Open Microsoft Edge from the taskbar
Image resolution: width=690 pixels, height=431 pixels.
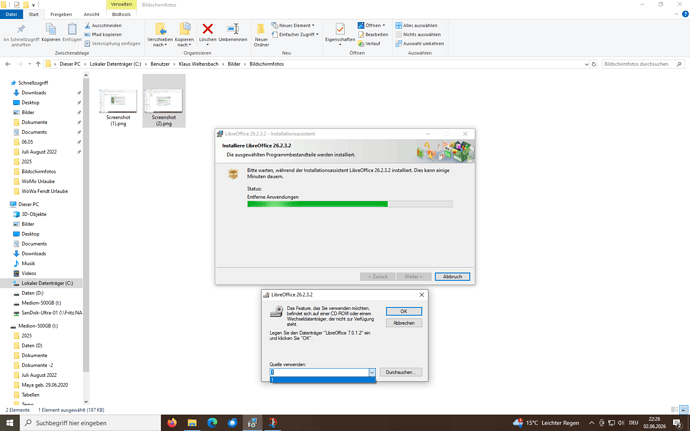[212, 423]
